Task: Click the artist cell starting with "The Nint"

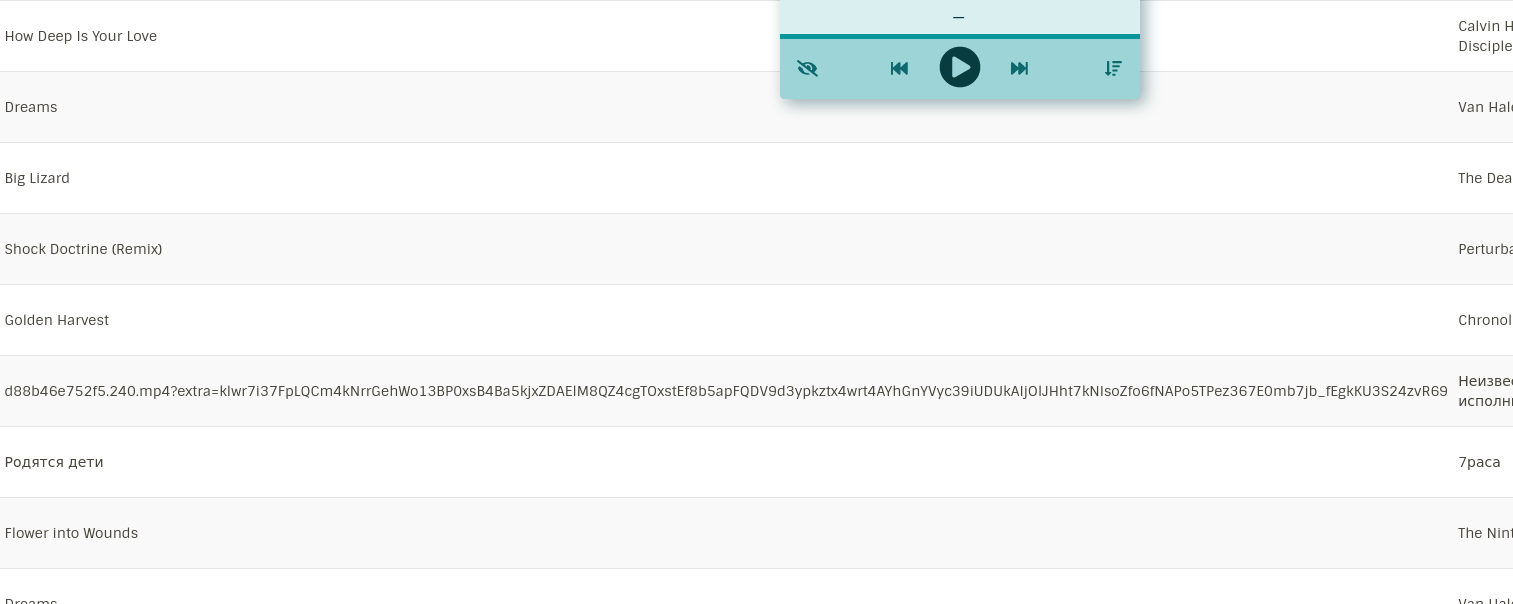Action: click(x=1485, y=533)
